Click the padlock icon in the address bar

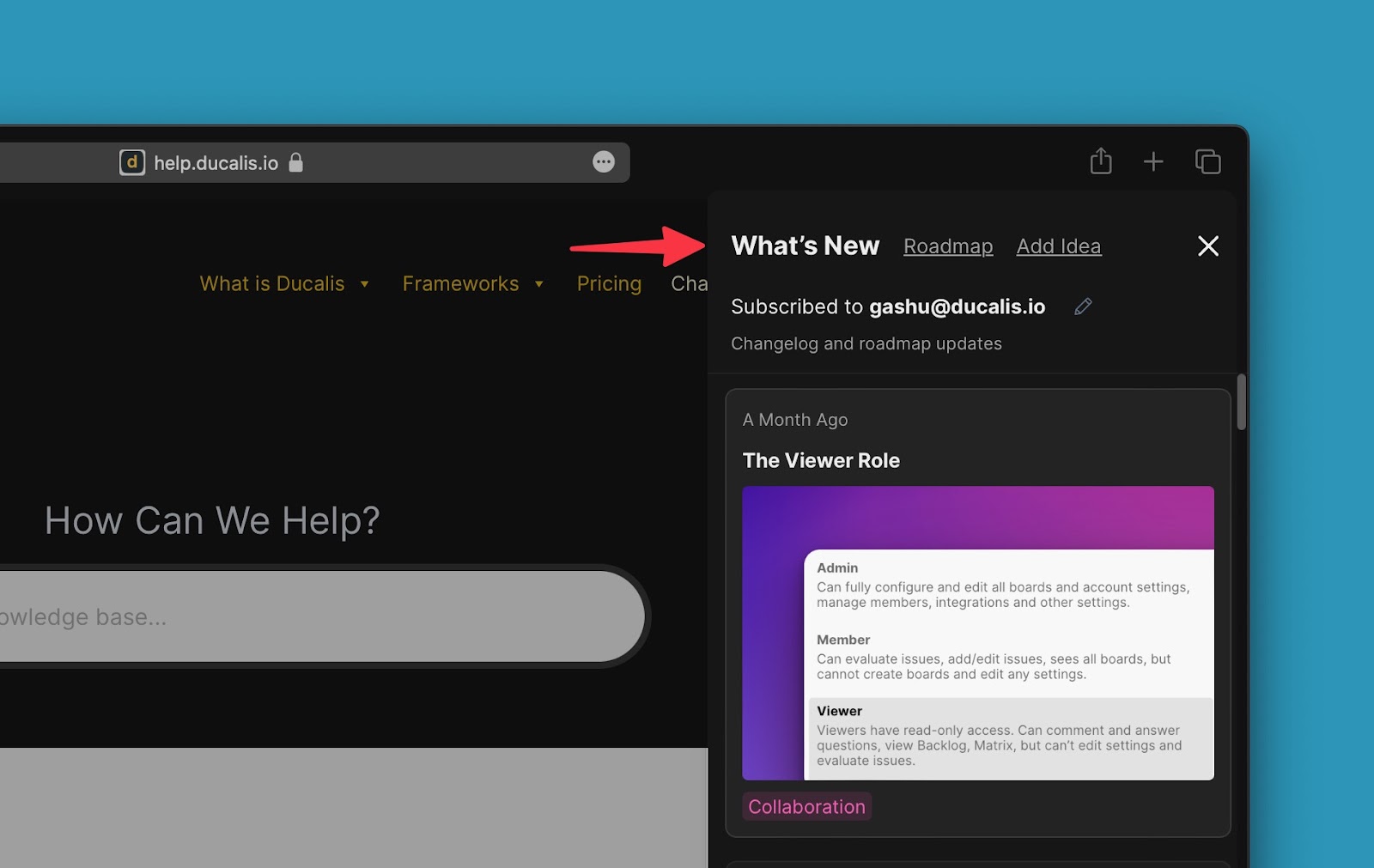tap(296, 162)
